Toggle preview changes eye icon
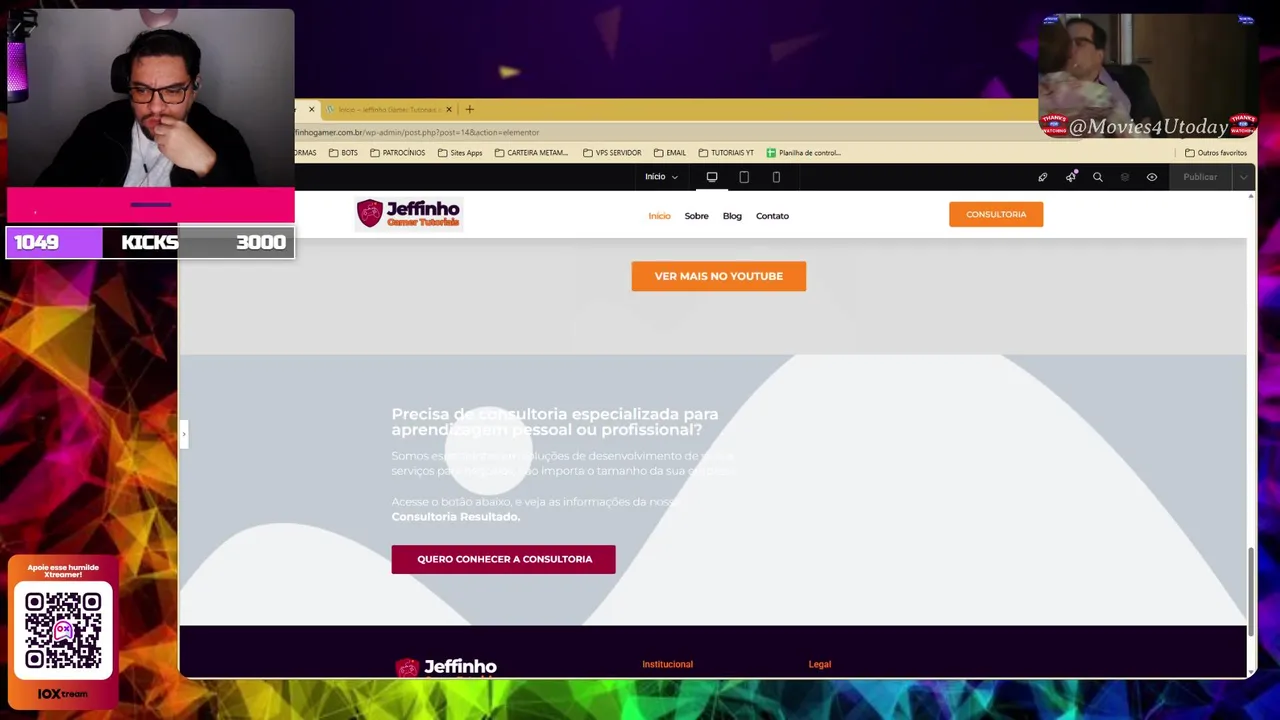Screen dimensions: 1280x720 (x=1152, y=177)
